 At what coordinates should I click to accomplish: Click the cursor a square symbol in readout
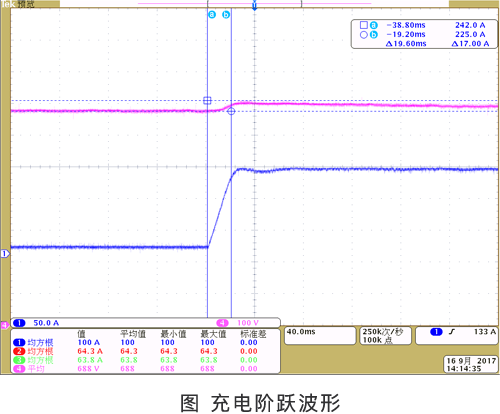(364, 25)
